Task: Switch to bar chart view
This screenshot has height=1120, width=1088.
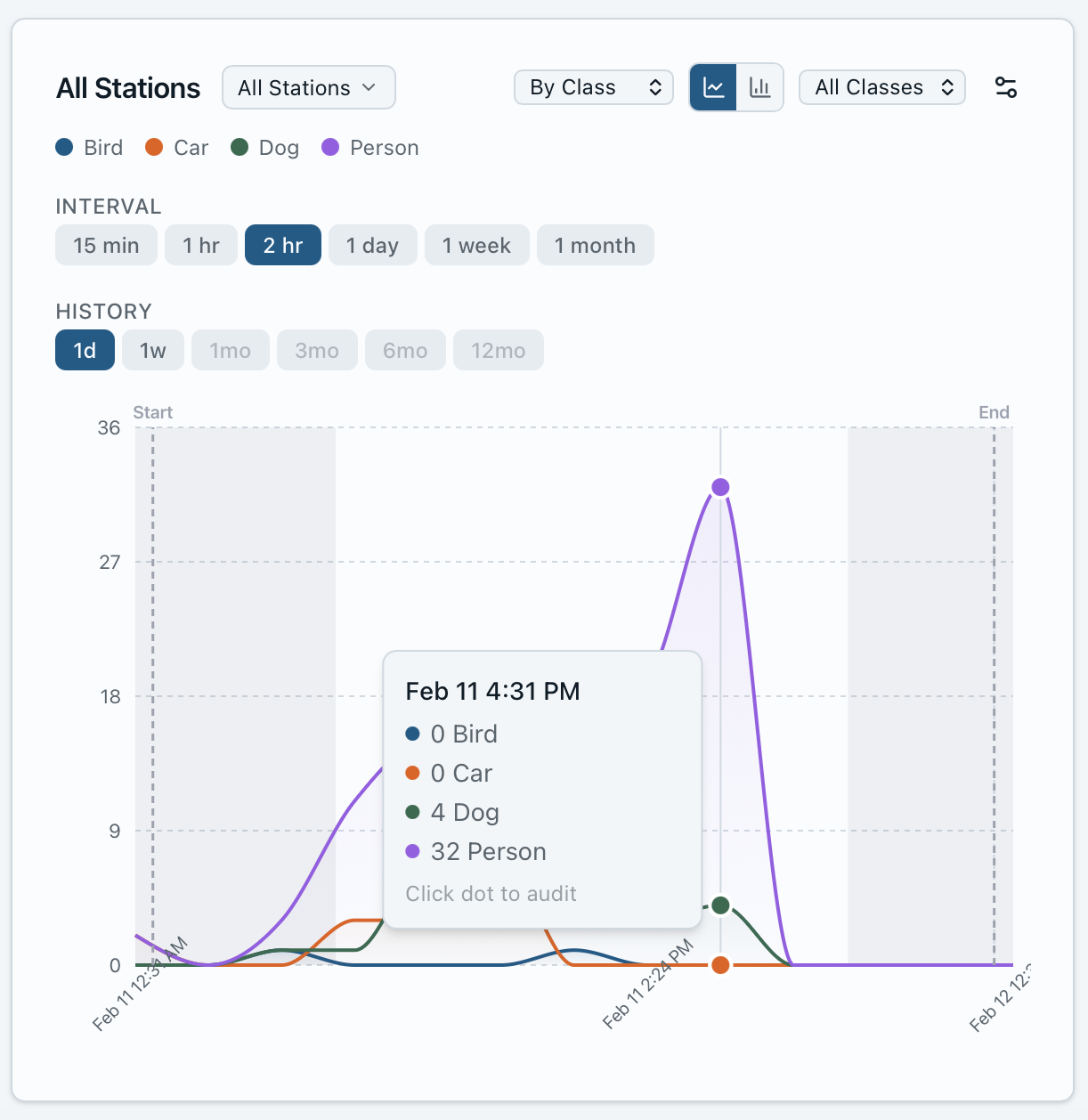Action: (x=759, y=87)
